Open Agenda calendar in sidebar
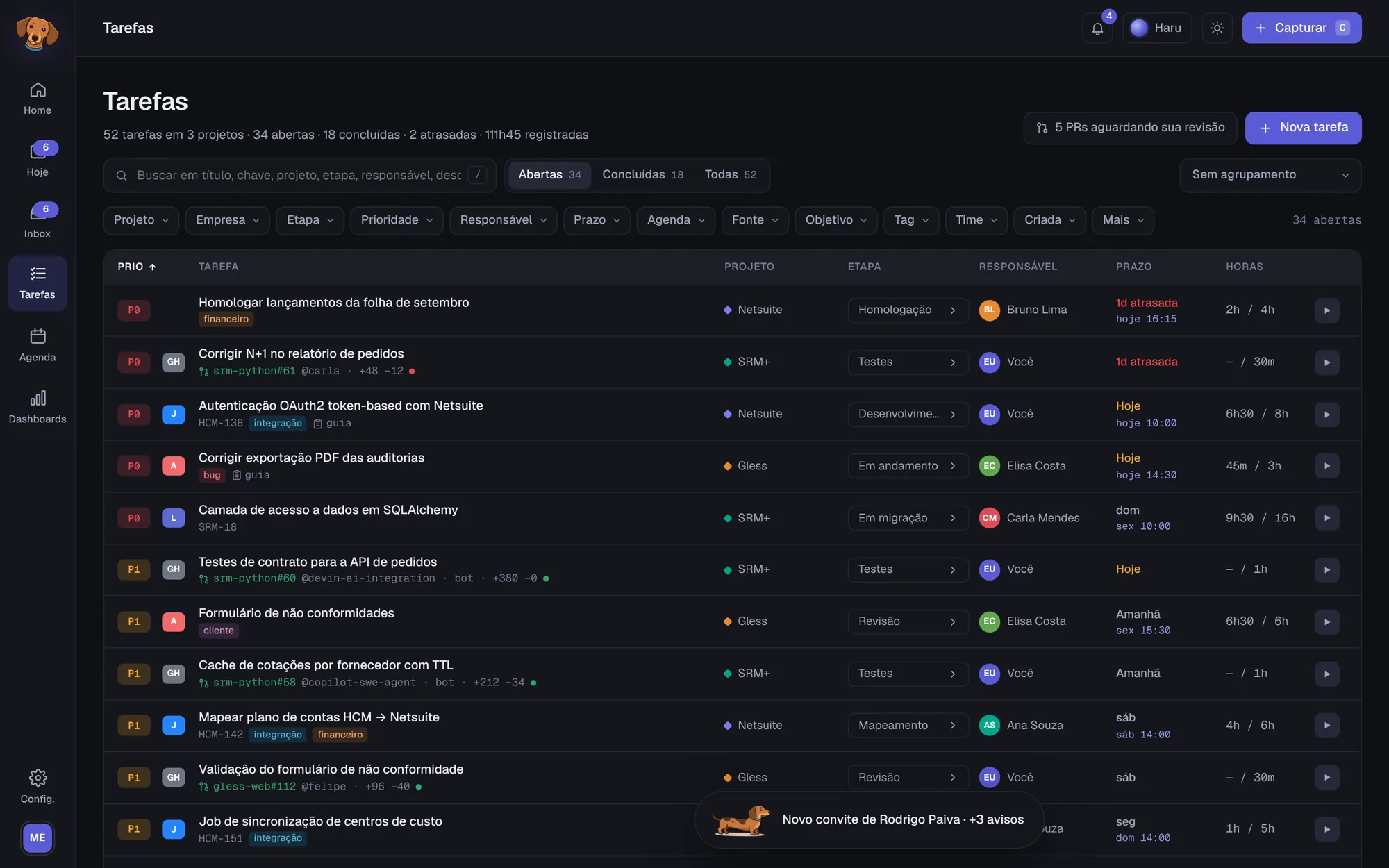This screenshot has height=868, width=1389. [x=38, y=345]
